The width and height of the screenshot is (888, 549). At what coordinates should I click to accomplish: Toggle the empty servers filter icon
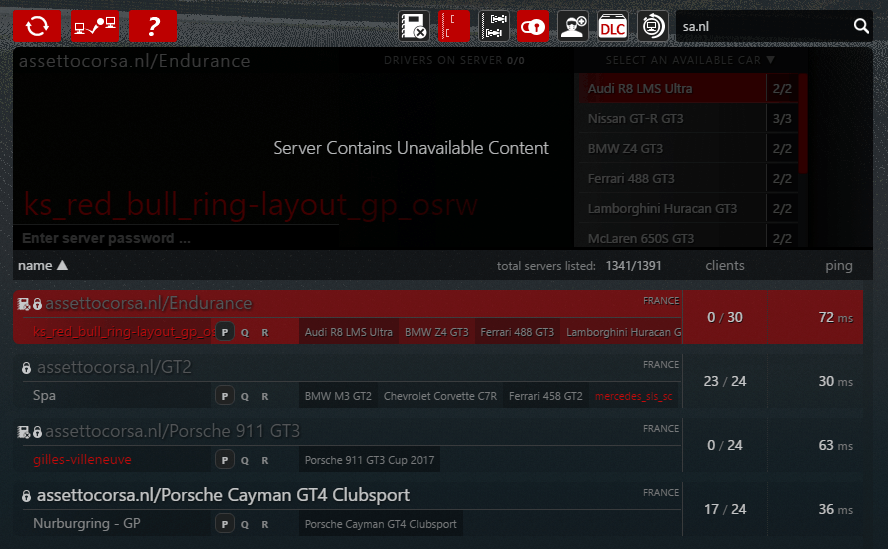click(x=454, y=26)
